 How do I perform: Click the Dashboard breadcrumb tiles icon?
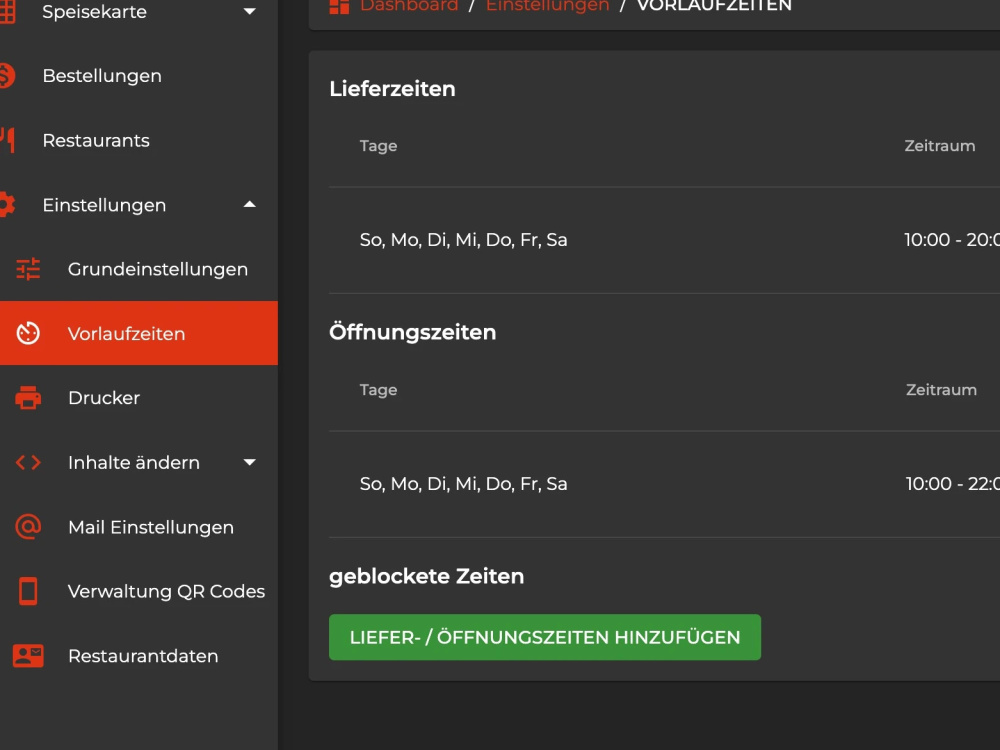339,6
